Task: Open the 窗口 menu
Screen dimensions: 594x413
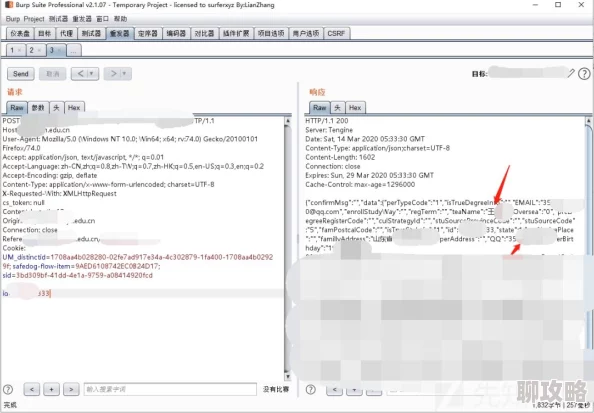Action: pyautogui.click(x=102, y=19)
